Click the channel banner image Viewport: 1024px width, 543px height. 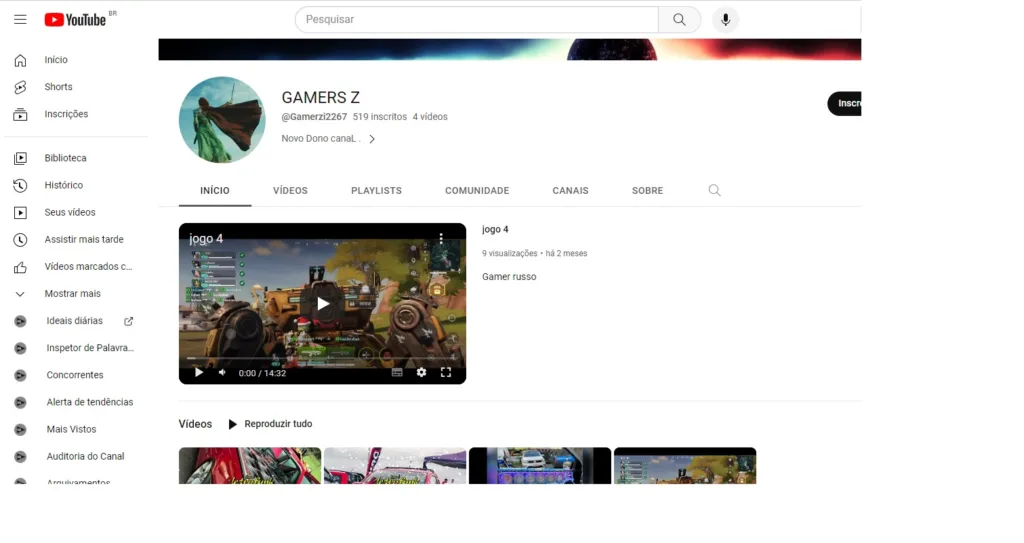[x=509, y=50]
